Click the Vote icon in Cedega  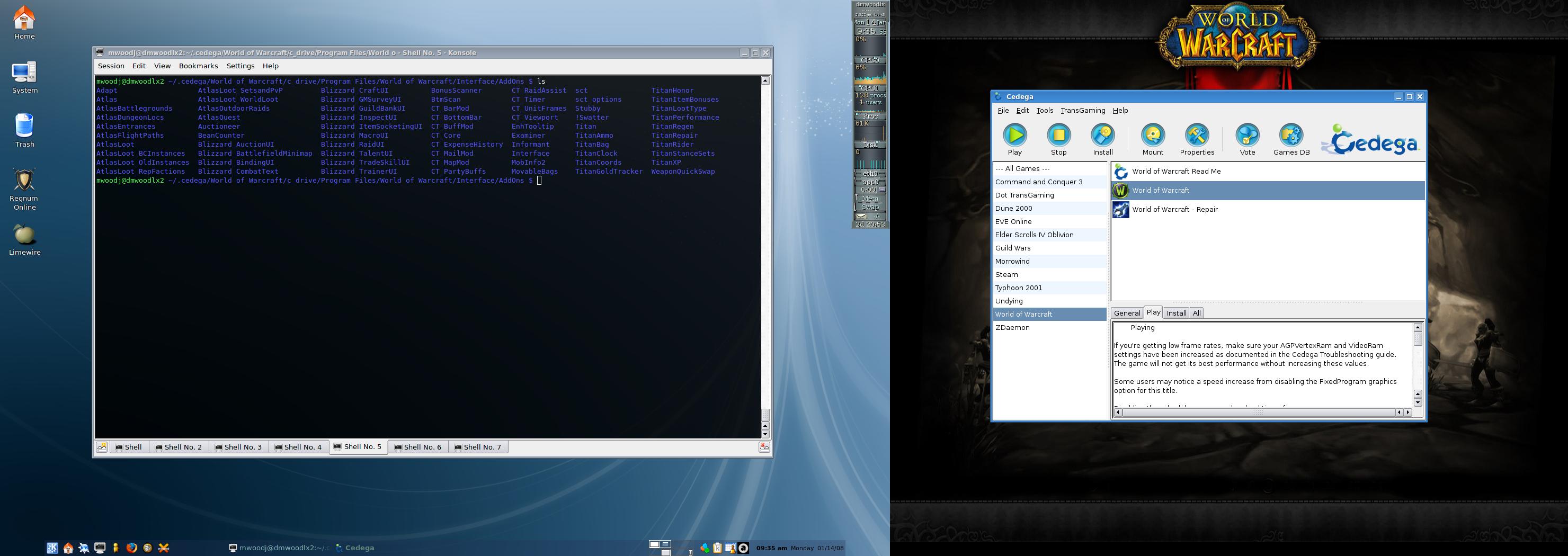[1247, 139]
